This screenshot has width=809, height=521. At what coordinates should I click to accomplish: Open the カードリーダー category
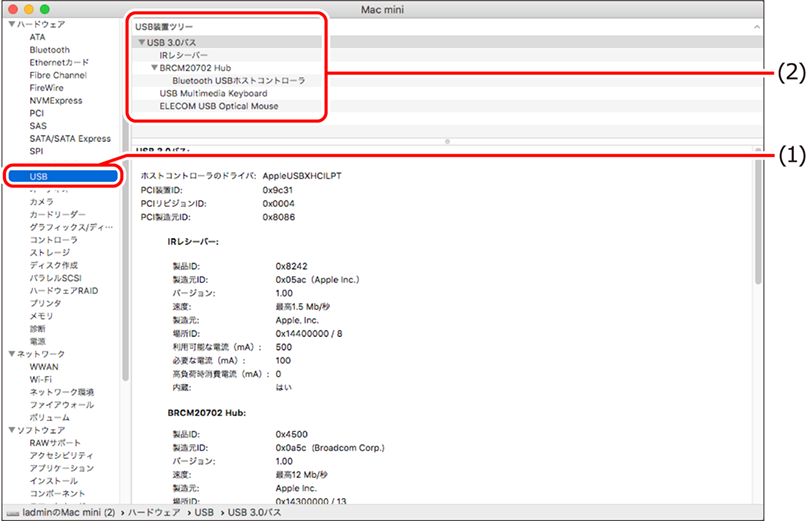click(57, 215)
